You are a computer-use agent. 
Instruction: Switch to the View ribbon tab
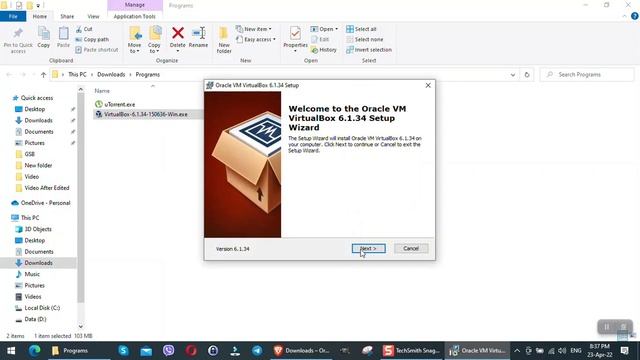coord(93,16)
